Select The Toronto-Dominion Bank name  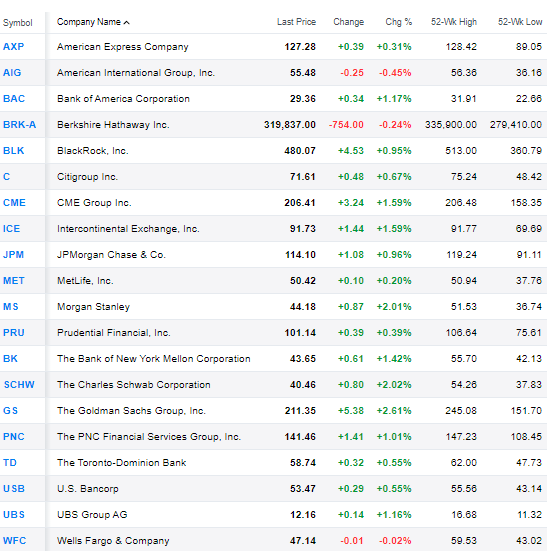click(x=122, y=463)
